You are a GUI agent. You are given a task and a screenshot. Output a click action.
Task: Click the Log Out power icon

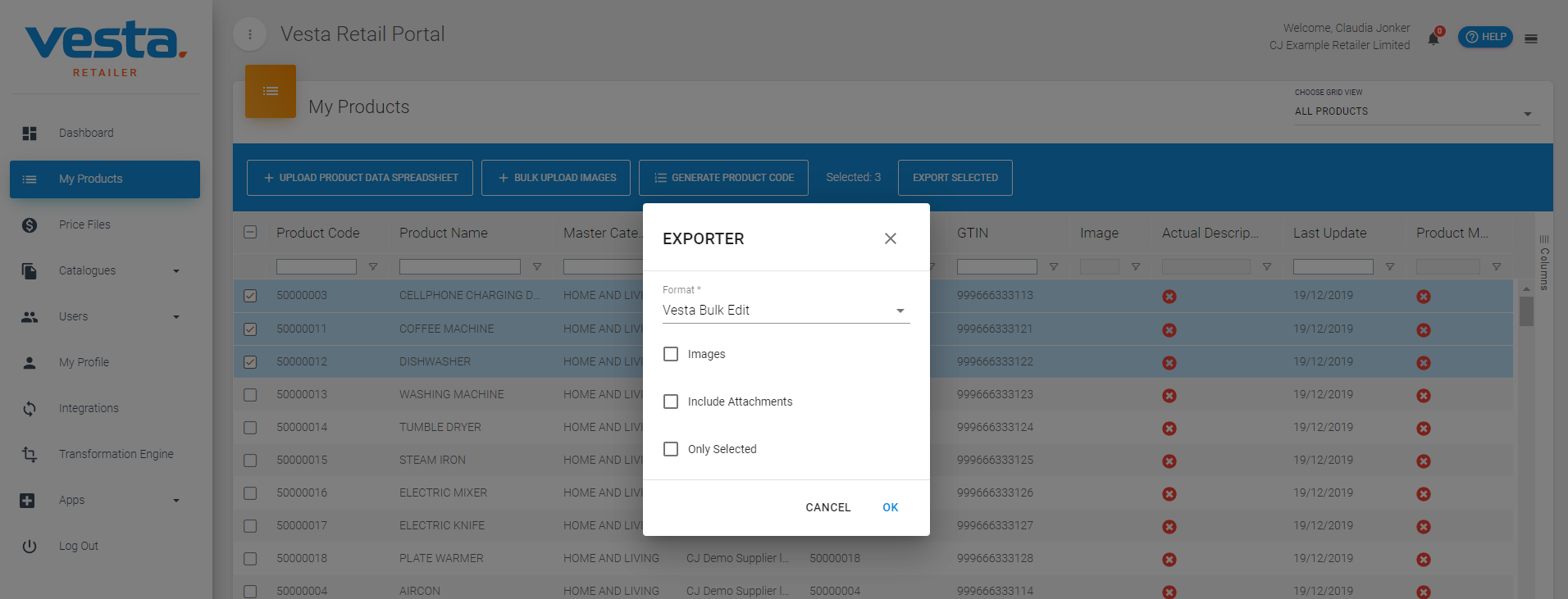(x=30, y=546)
